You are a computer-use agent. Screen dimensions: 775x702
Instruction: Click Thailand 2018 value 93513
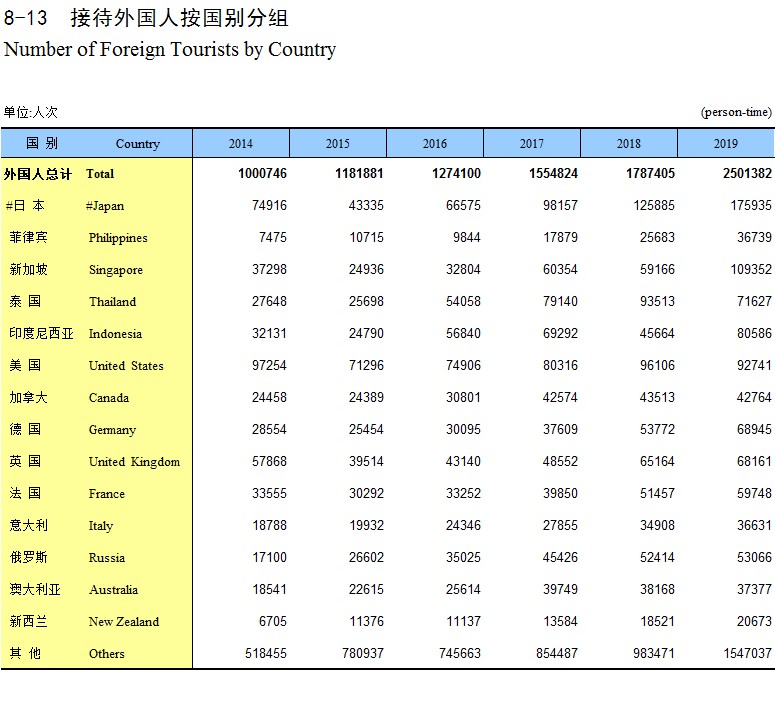click(x=657, y=301)
